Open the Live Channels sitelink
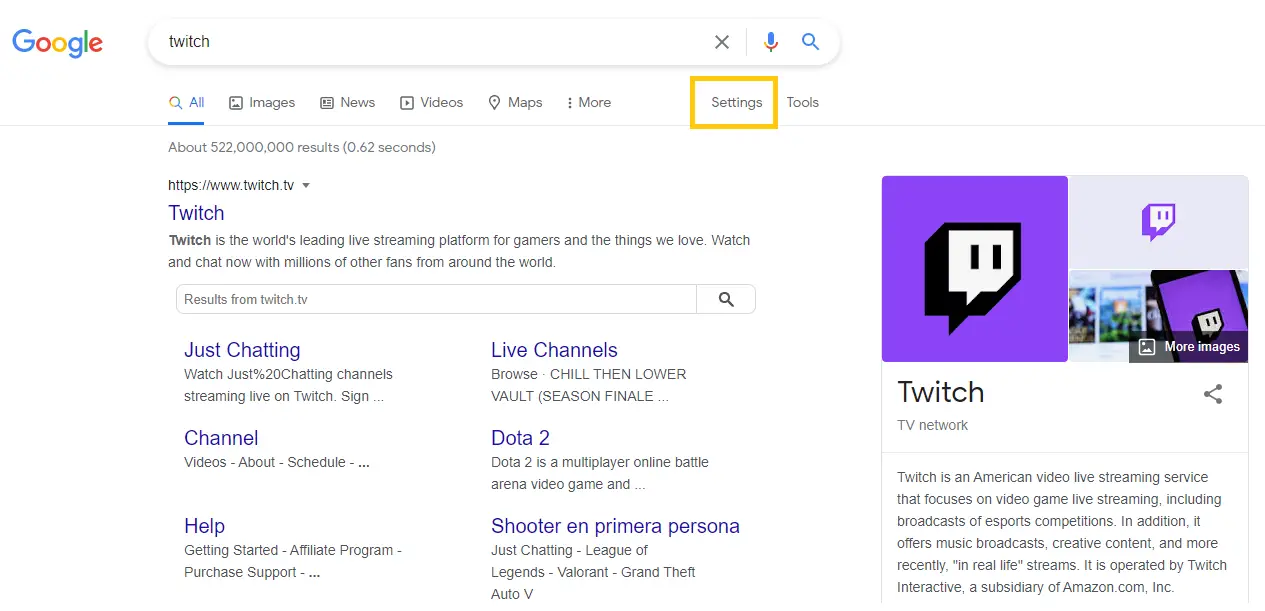The image size is (1265, 611). pyautogui.click(x=554, y=350)
